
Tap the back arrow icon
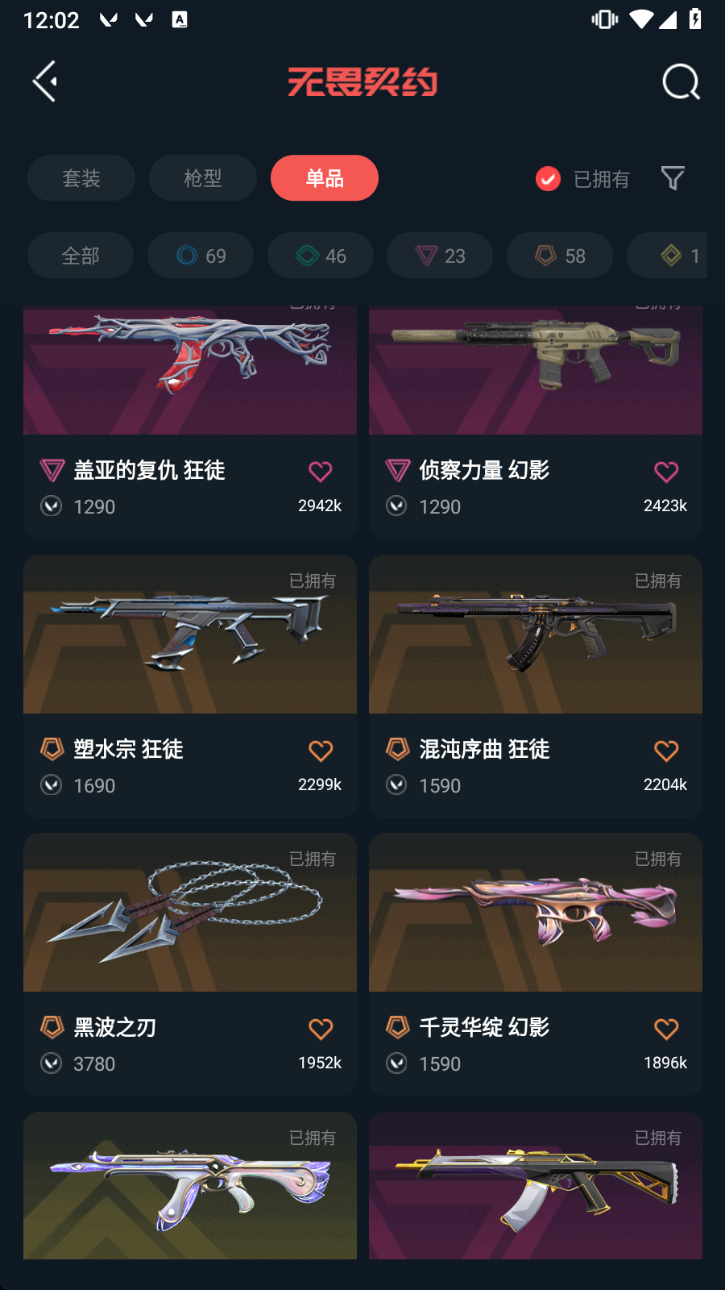pyautogui.click(x=46, y=82)
